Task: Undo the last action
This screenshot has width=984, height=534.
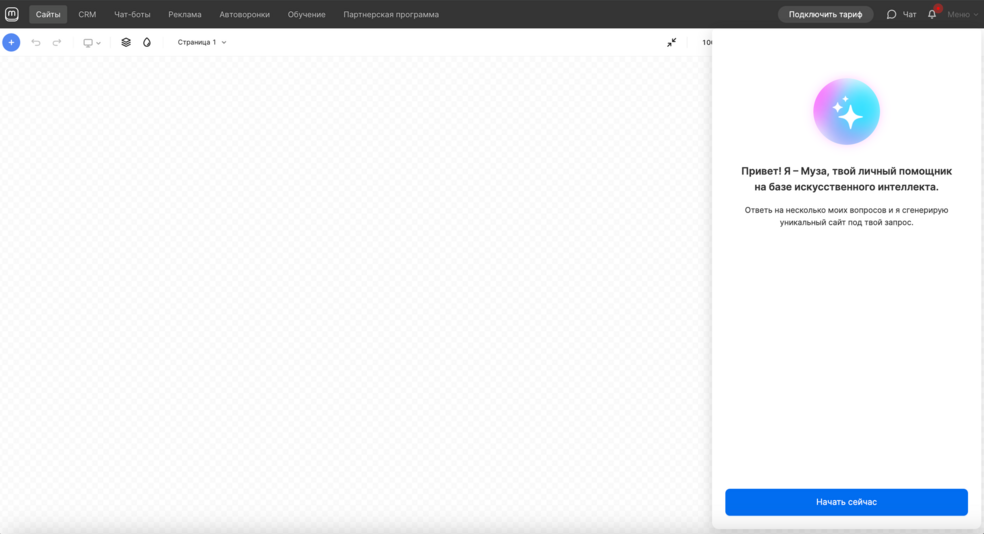Action: (36, 43)
